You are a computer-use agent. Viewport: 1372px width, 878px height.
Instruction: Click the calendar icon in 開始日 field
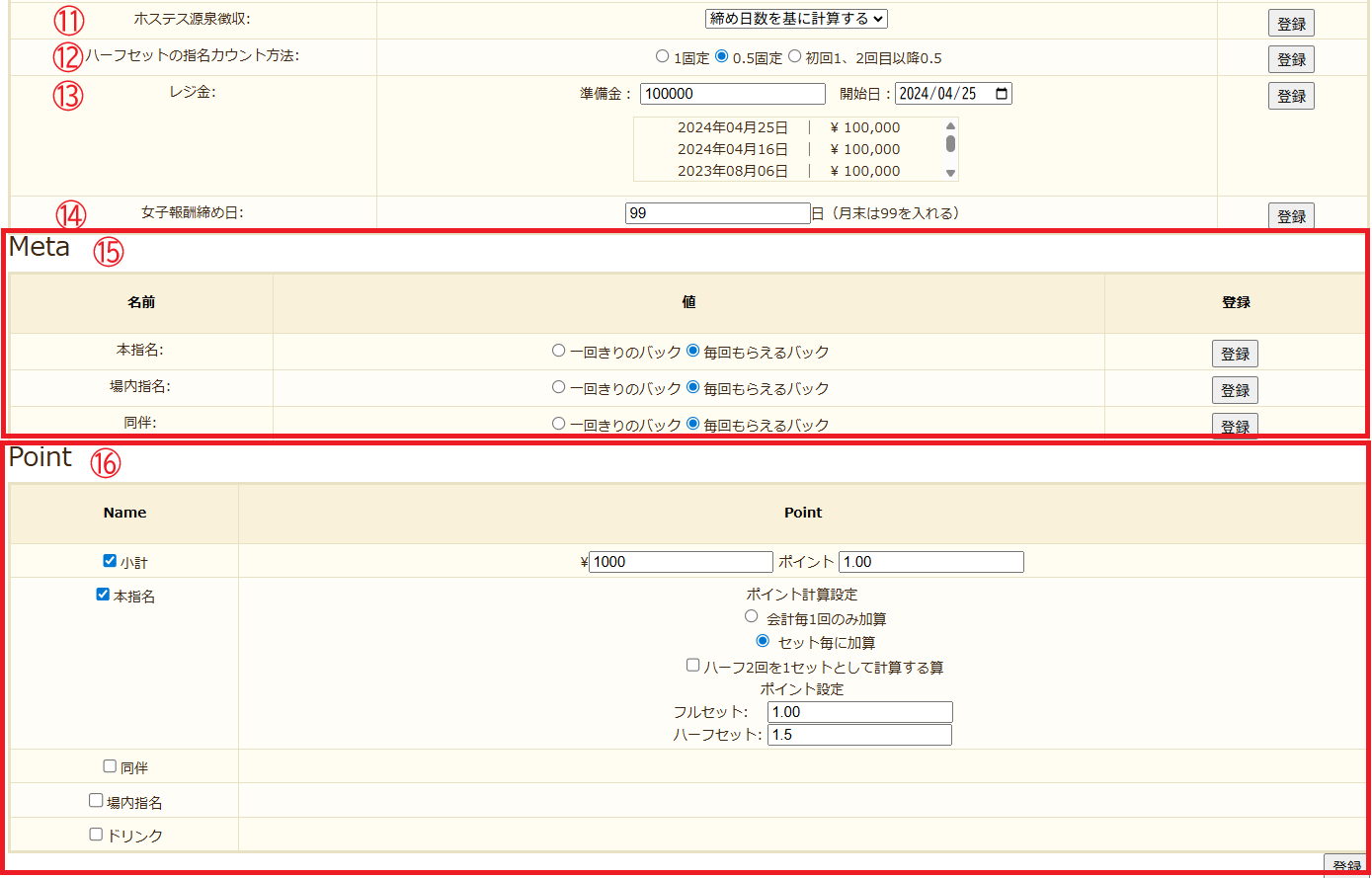coord(1001,94)
